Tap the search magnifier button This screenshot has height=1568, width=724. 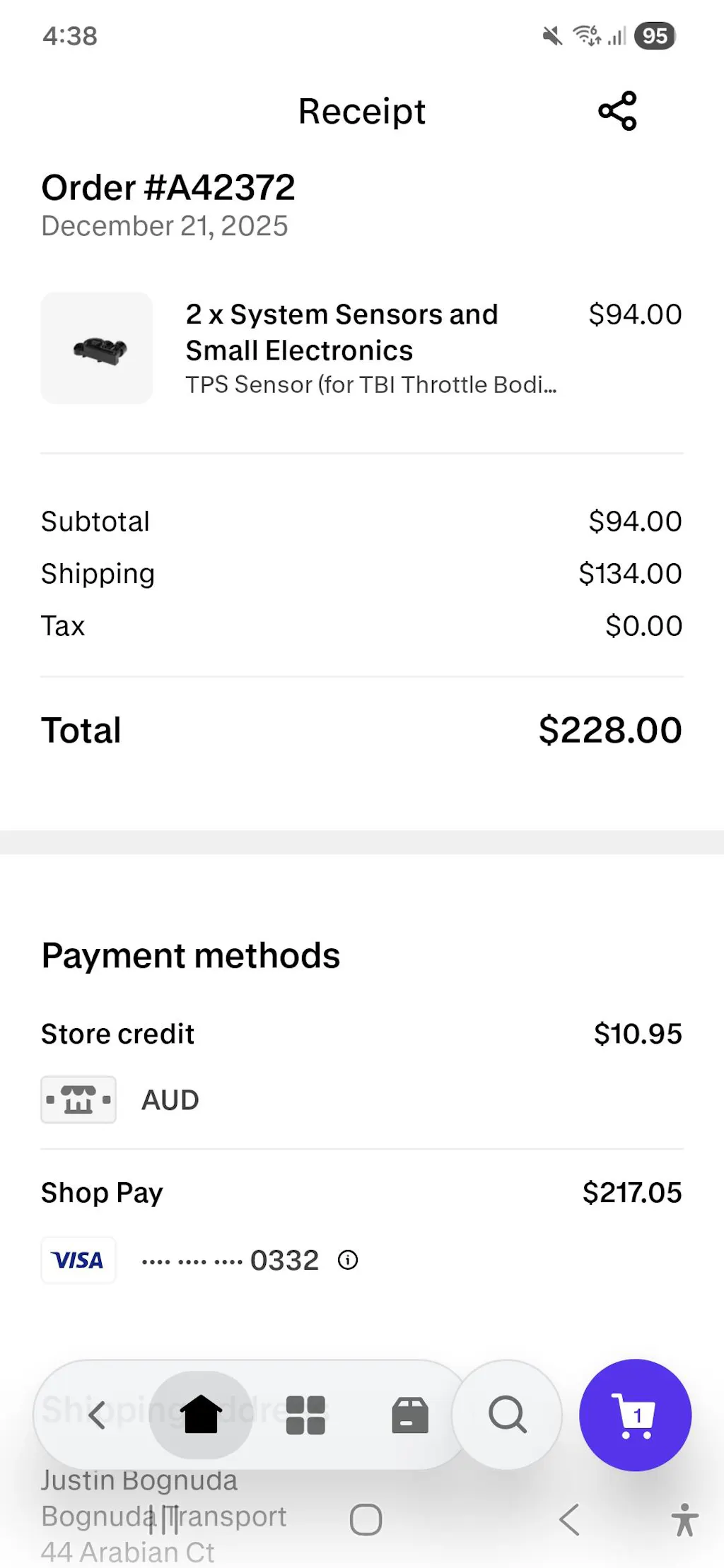coord(507,1415)
